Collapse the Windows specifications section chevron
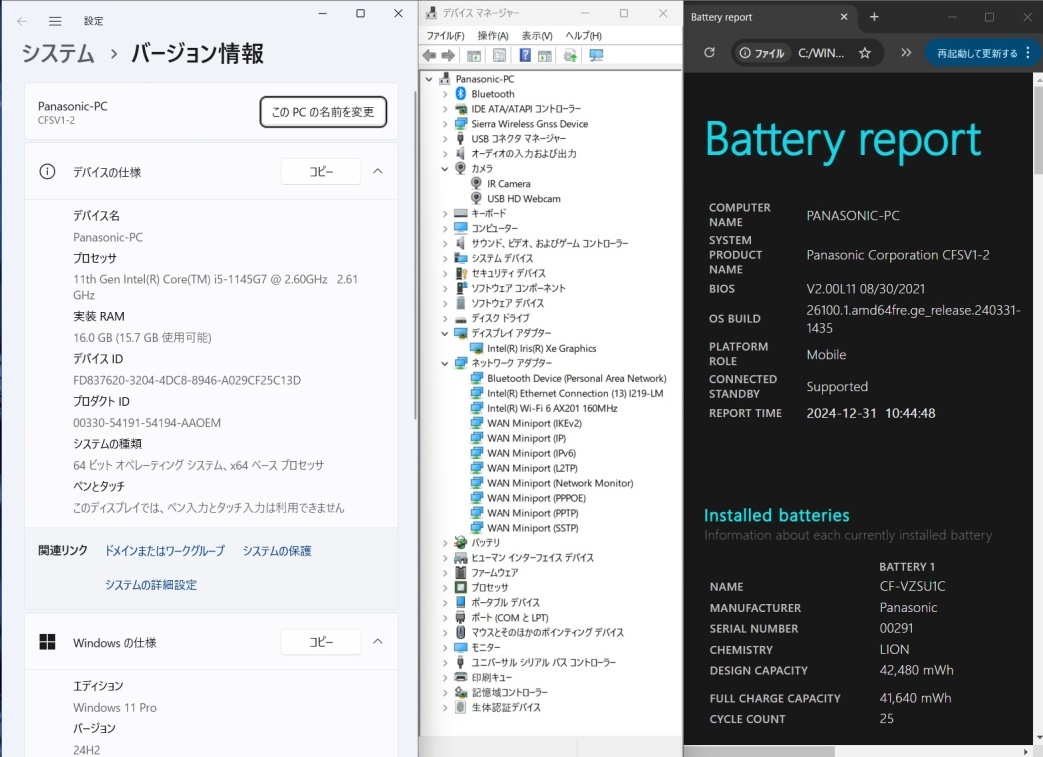The height and width of the screenshot is (757, 1043). tap(378, 641)
